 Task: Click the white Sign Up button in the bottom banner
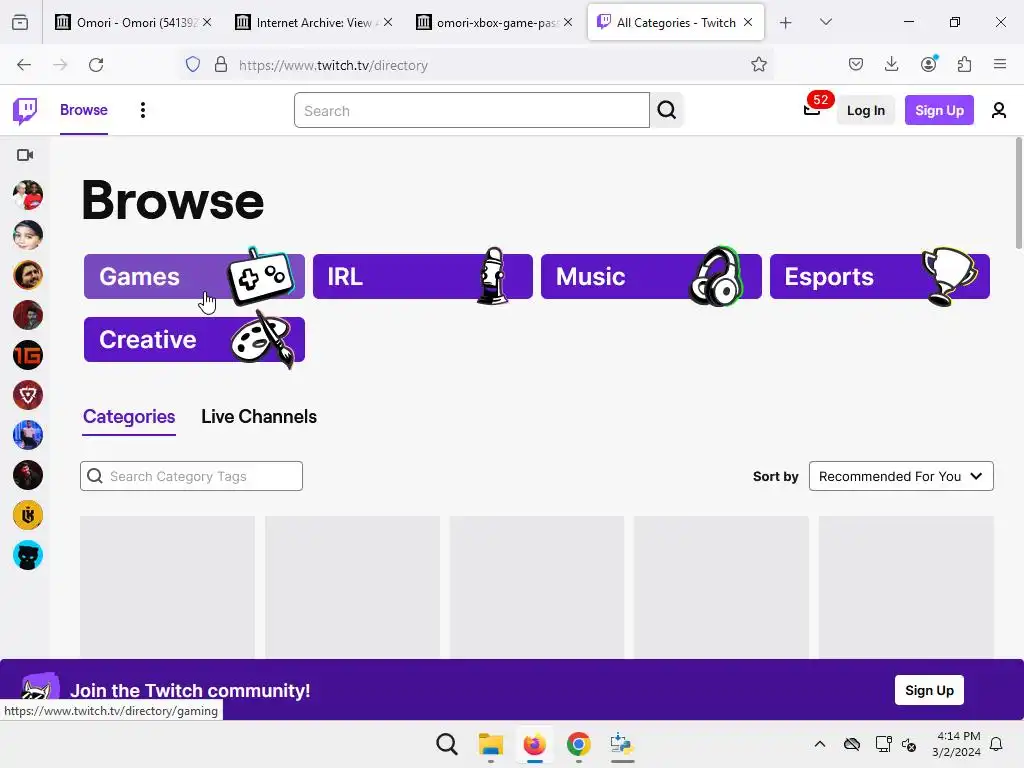pyautogui.click(x=929, y=690)
